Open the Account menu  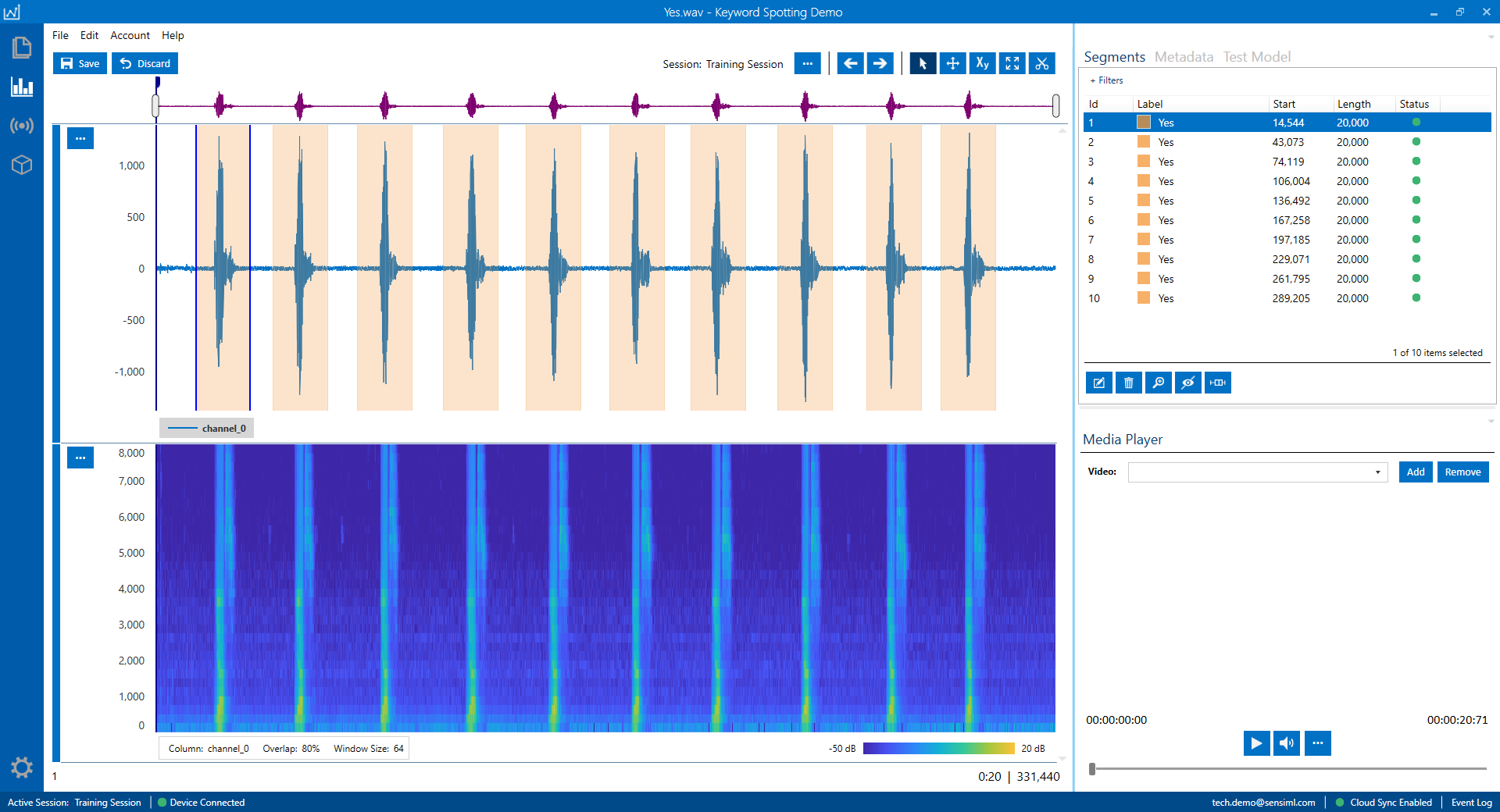click(130, 35)
